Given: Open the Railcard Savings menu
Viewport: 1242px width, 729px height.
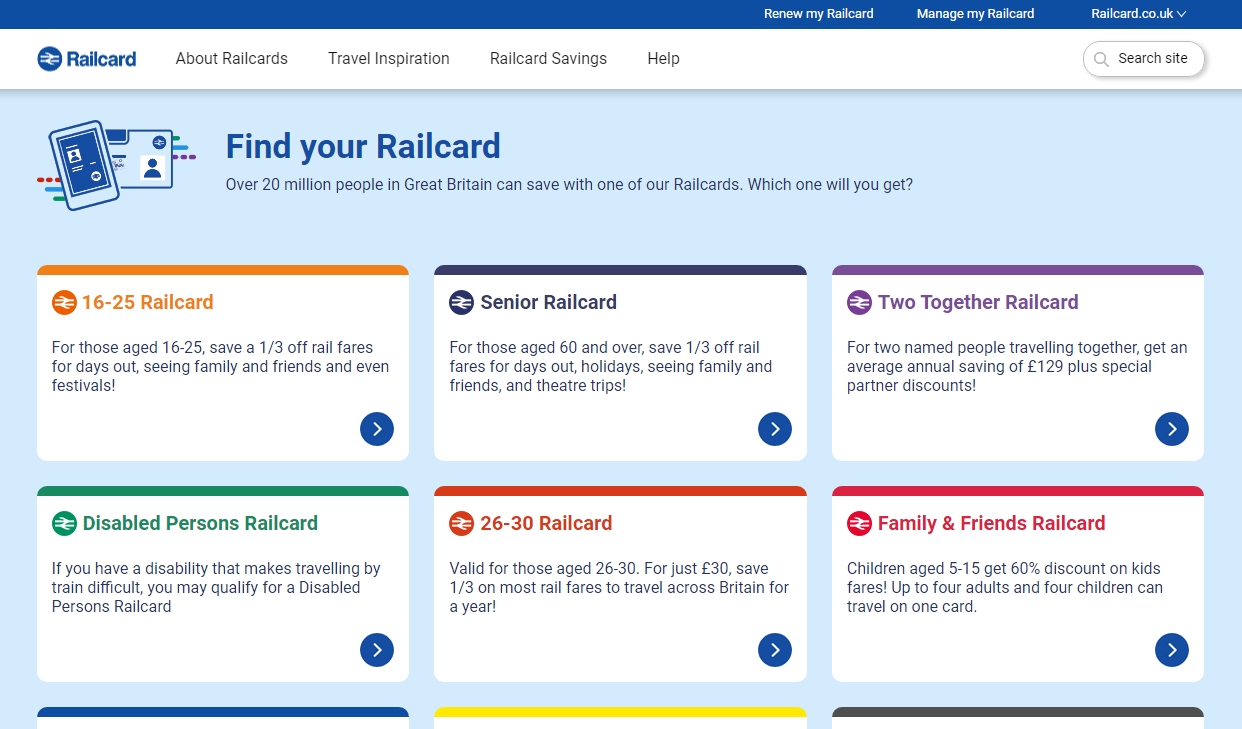Looking at the screenshot, I should click(548, 59).
